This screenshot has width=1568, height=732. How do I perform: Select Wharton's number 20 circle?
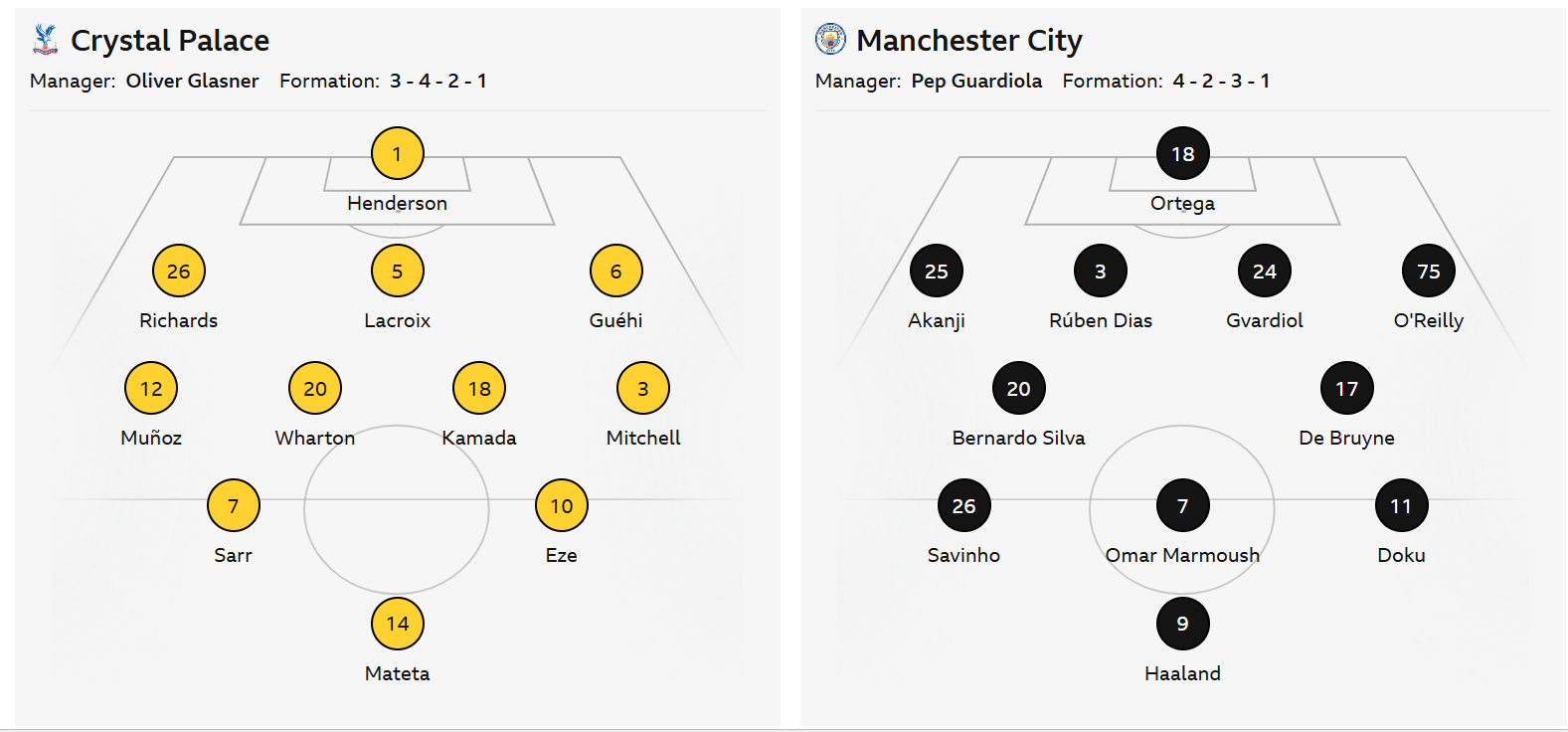[x=315, y=389]
